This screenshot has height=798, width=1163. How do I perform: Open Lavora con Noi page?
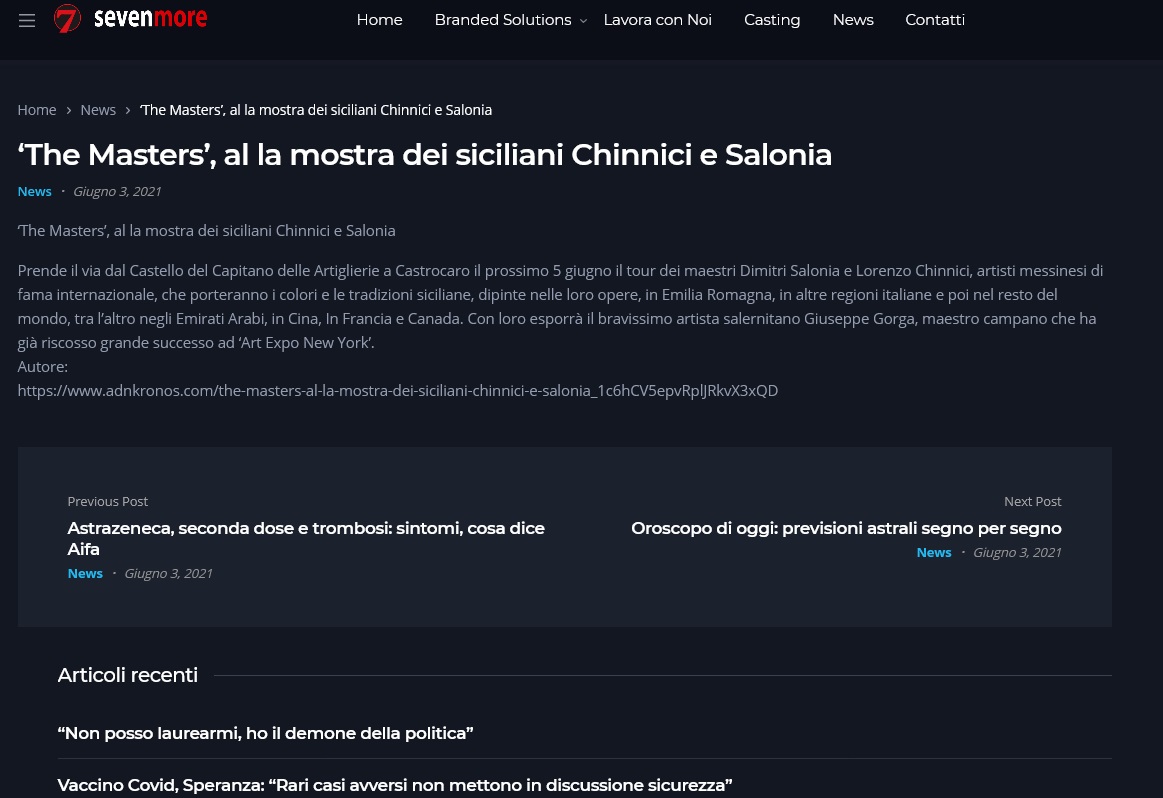pos(657,20)
